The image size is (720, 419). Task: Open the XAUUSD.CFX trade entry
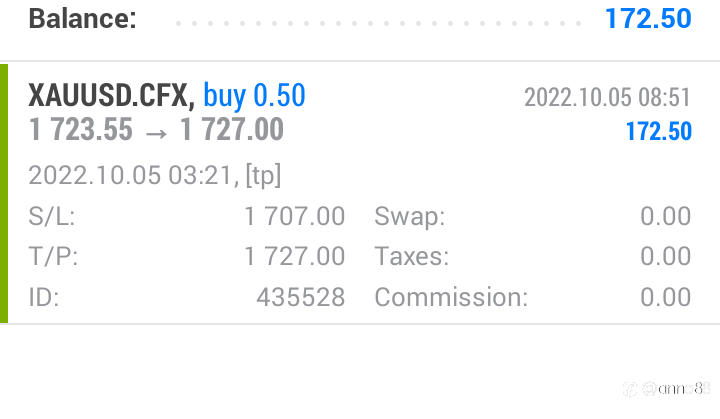(x=360, y=193)
